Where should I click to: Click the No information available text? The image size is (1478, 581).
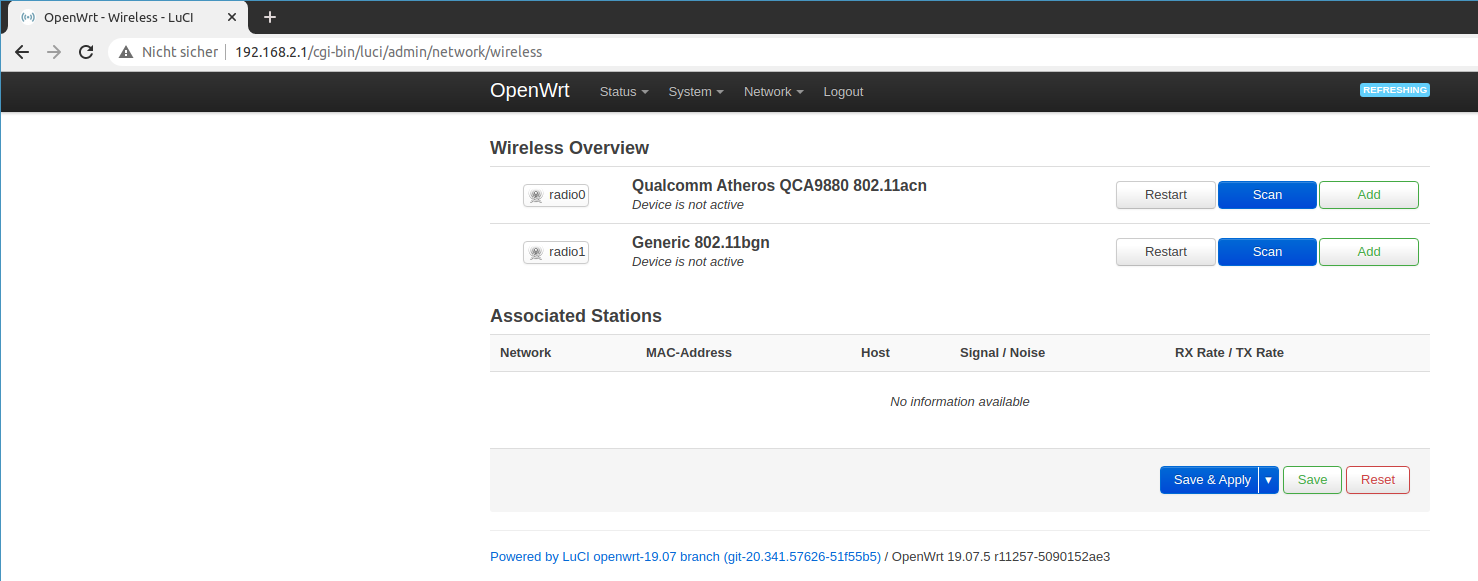tap(960, 402)
